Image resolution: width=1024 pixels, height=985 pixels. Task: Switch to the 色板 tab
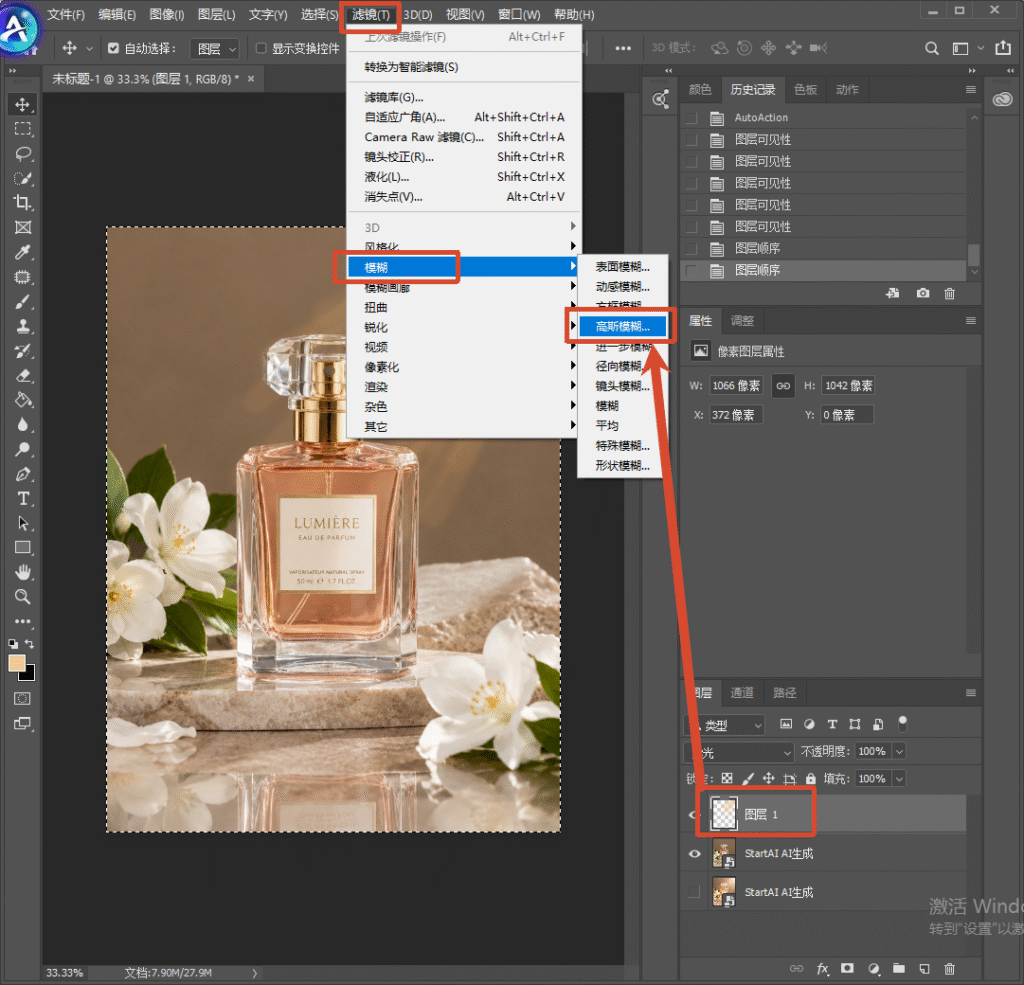(x=805, y=89)
